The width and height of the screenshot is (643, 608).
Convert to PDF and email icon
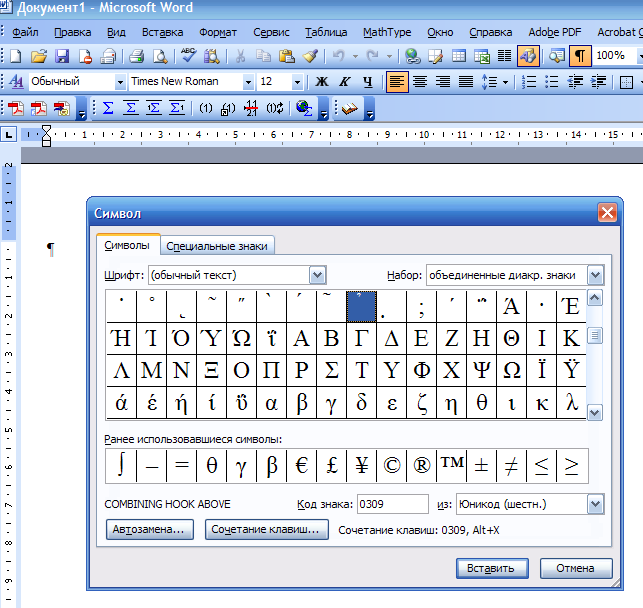point(62,109)
